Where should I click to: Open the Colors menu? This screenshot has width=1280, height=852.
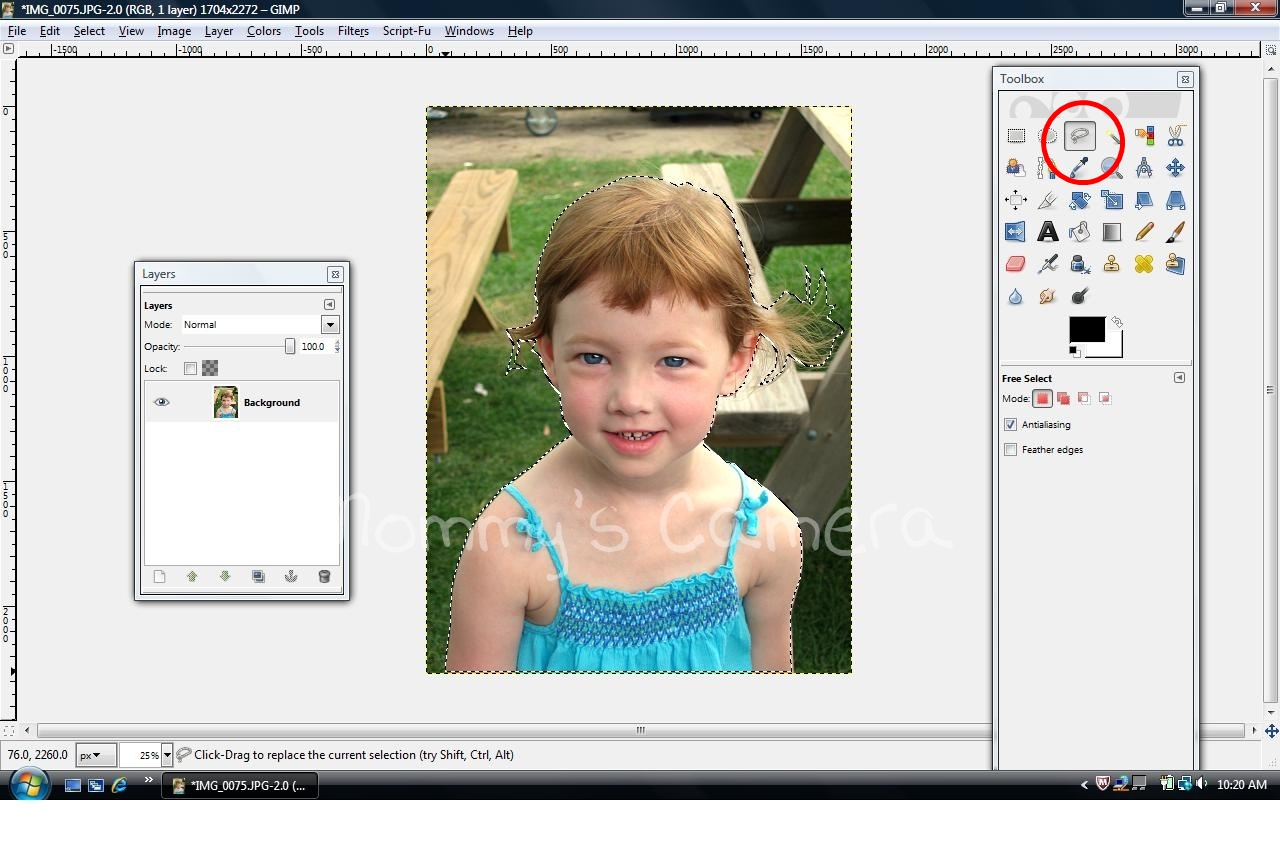pyautogui.click(x=264, y=31)
